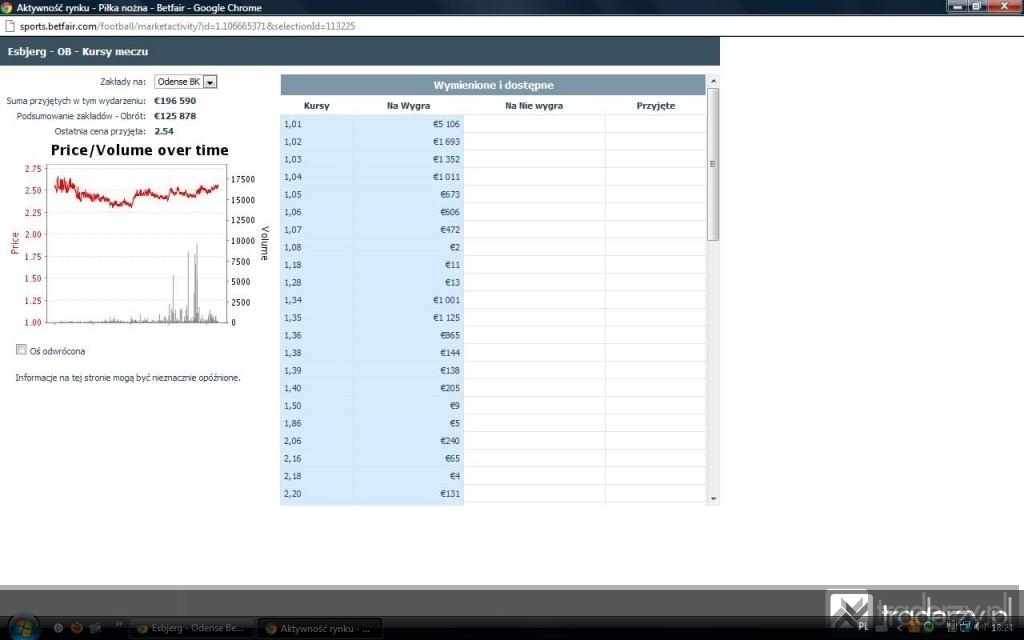1024x640 pixels.
Task: Click the 18:24 taskbar clock
Action: coord(1002,627)
